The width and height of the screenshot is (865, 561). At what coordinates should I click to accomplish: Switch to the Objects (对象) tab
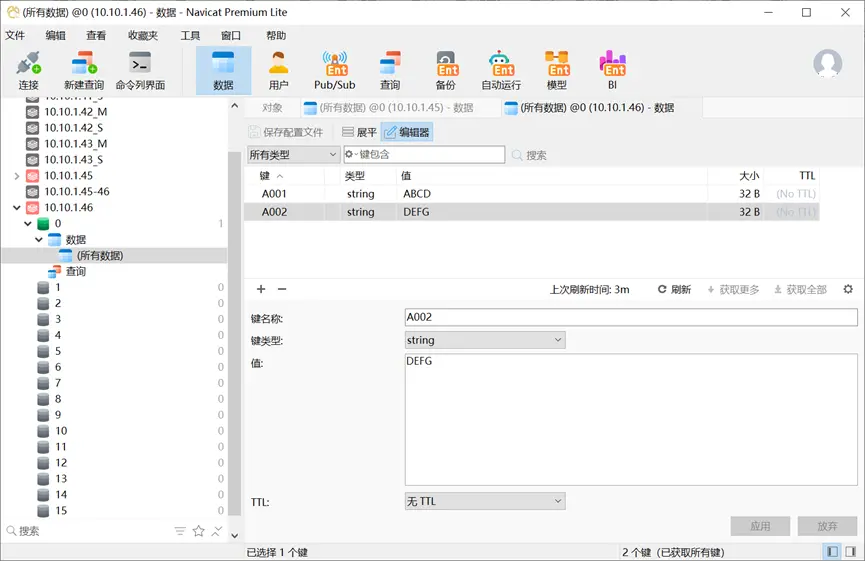pos(272,108)
